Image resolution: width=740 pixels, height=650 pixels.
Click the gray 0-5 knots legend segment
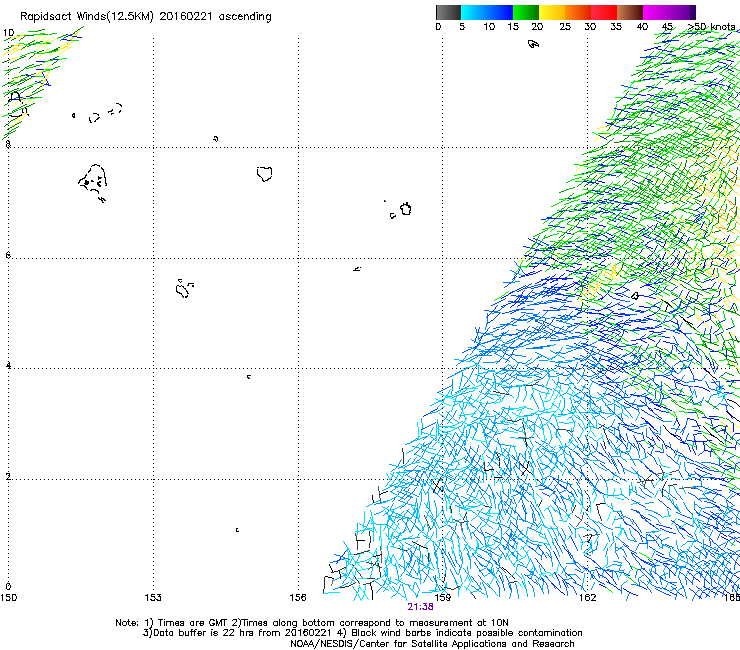(448, 12)
